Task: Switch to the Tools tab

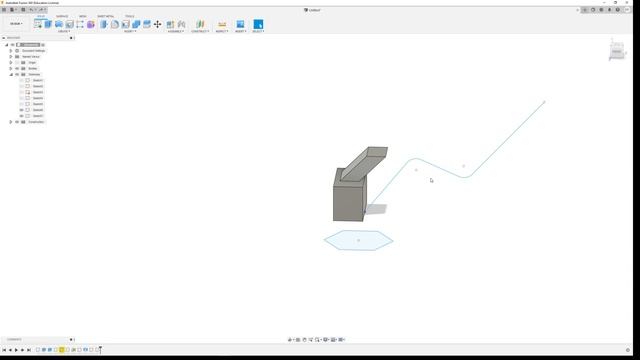Action: [x=129, y=16]
